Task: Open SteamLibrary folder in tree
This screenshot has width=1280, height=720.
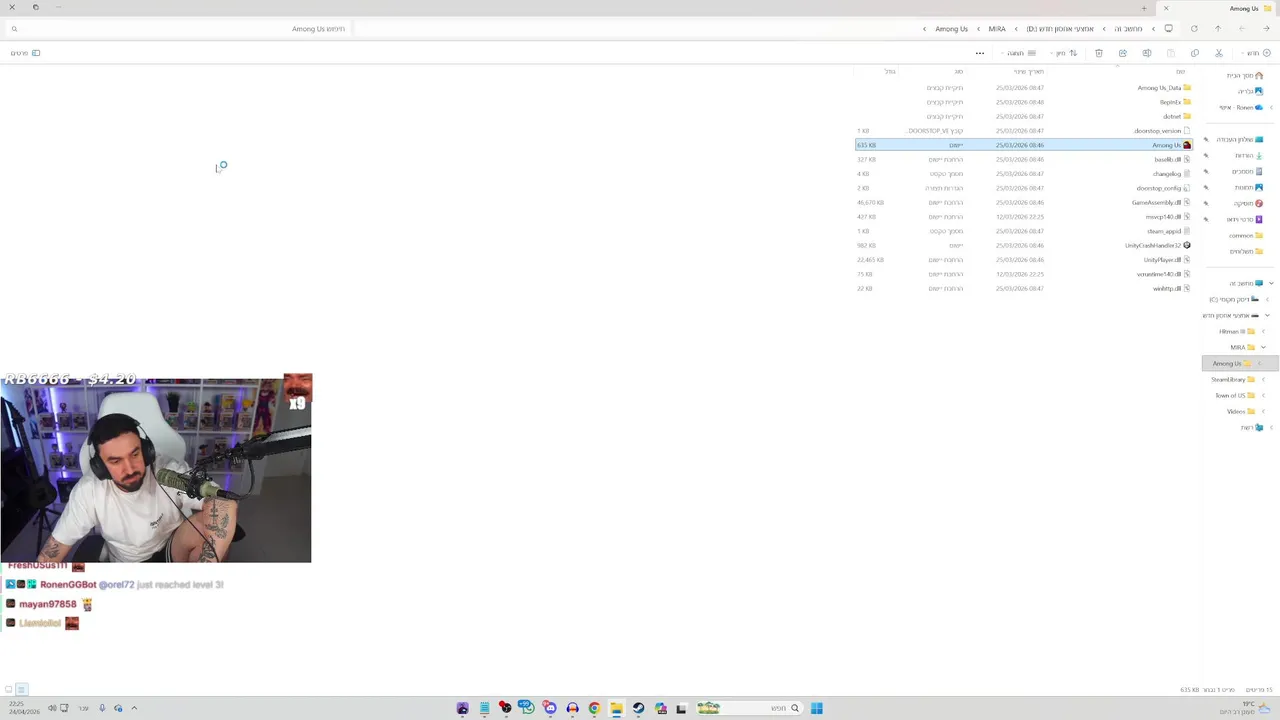Action: (1231, 379)
